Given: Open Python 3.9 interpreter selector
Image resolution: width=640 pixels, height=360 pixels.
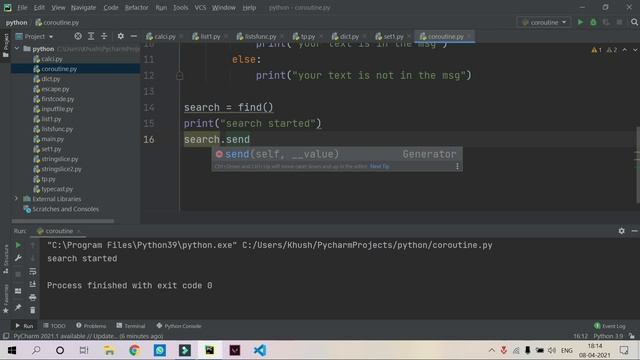Looking at the screenshot, I should [x=608, y=336].
